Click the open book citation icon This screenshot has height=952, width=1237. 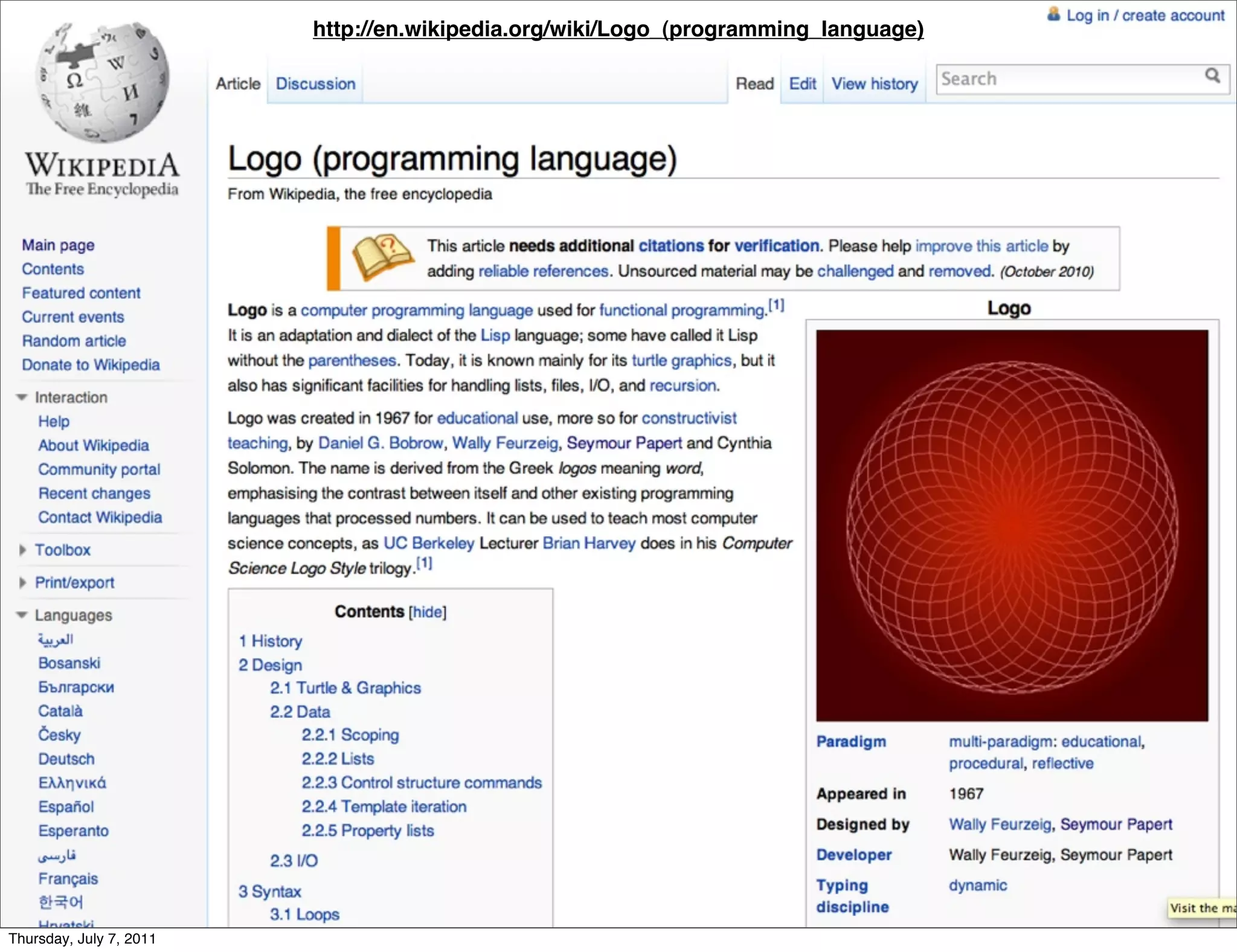click(383, 257)
